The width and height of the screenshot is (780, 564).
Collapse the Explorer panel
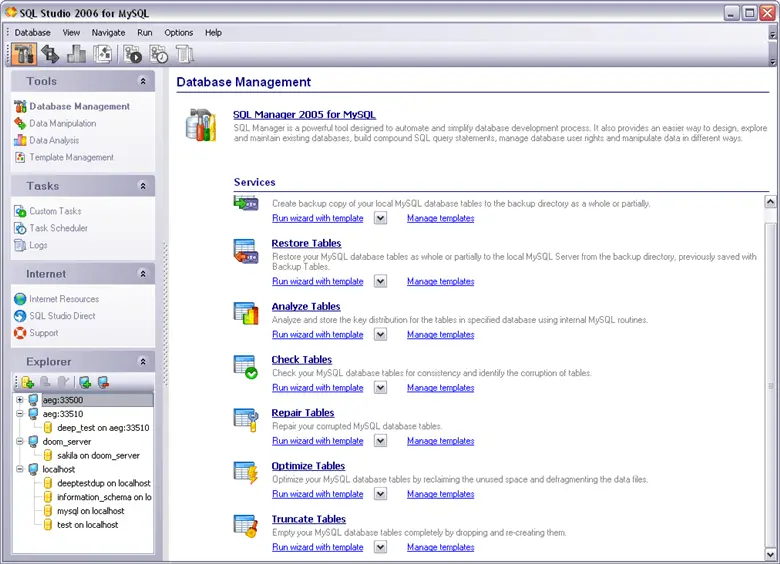(x=143, y=362)
